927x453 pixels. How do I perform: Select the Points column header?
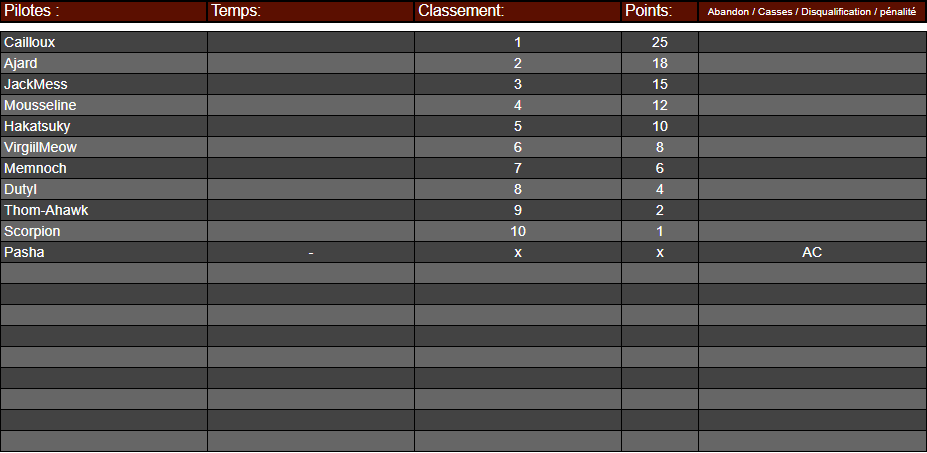[x=660, y=11]
